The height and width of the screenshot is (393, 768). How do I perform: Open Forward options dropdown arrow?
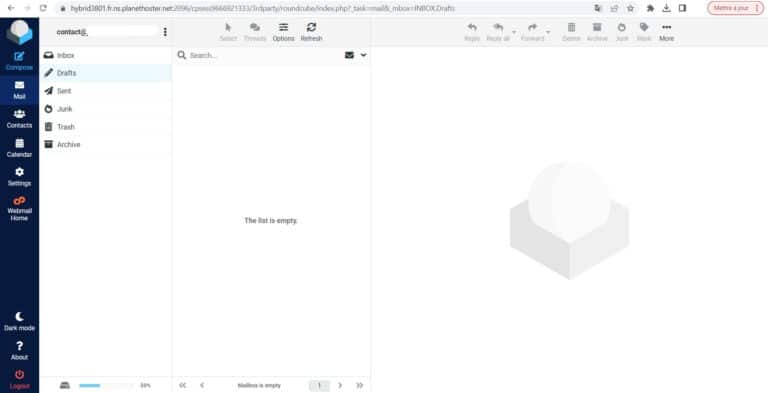(x=548, y=32)
